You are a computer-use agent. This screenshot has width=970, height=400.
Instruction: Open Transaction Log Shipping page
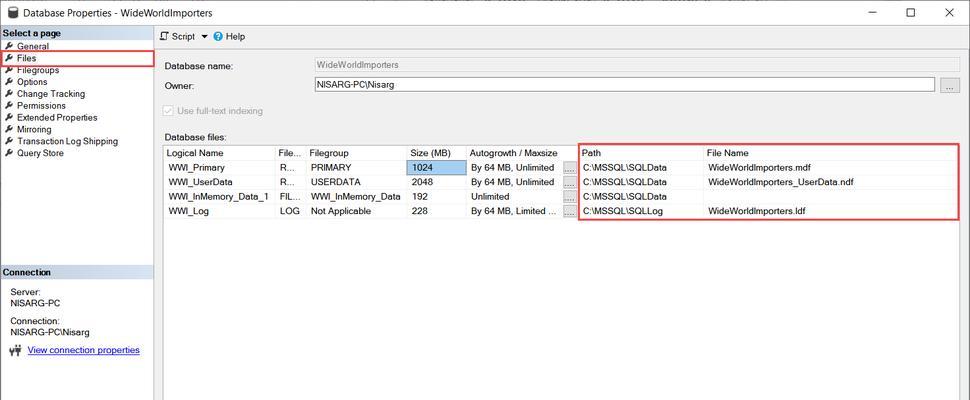[67, 141]
